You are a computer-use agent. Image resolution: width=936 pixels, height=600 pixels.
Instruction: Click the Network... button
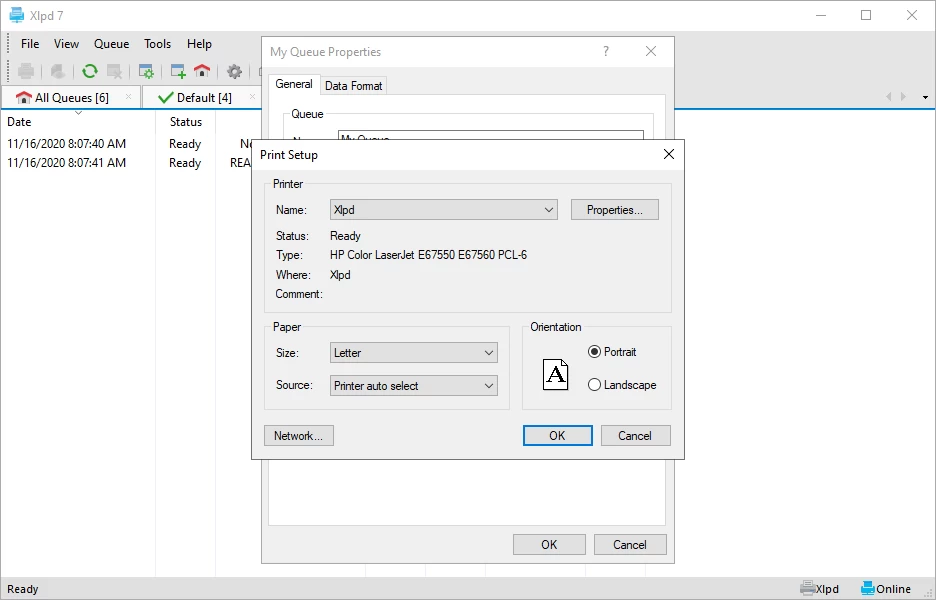click(x=298, y=436)
